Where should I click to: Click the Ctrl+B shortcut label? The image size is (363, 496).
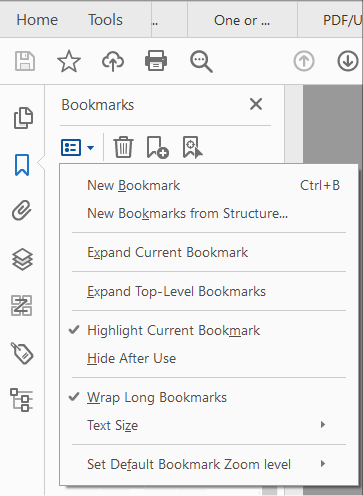(320, 185)
